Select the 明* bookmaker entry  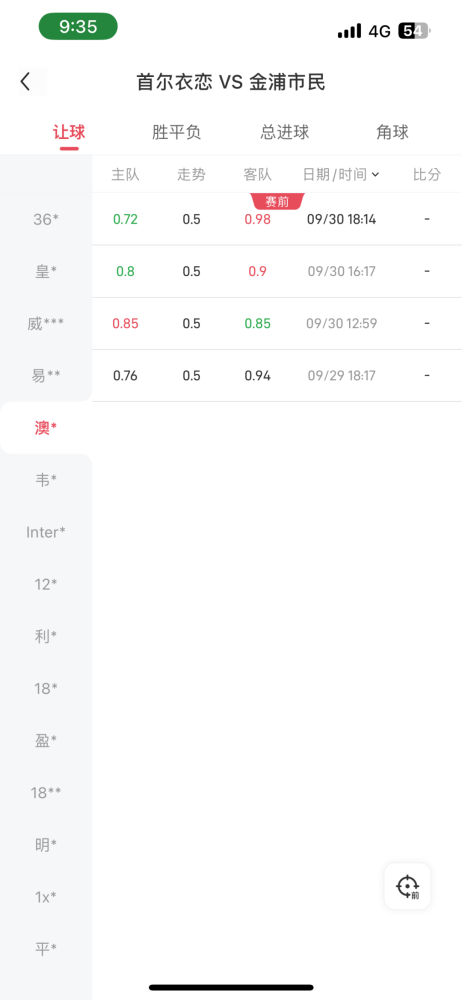[x=46, y=845]
